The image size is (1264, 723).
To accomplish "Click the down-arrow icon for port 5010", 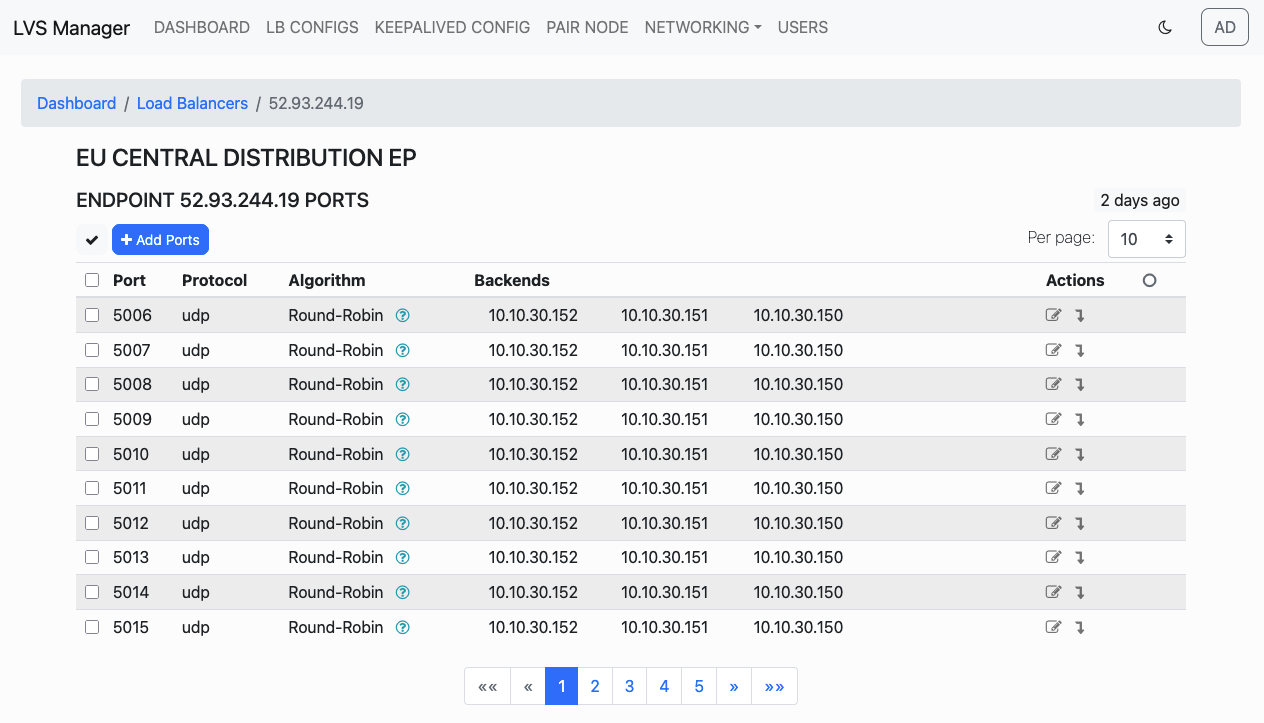I will (x=1080, y=454).
